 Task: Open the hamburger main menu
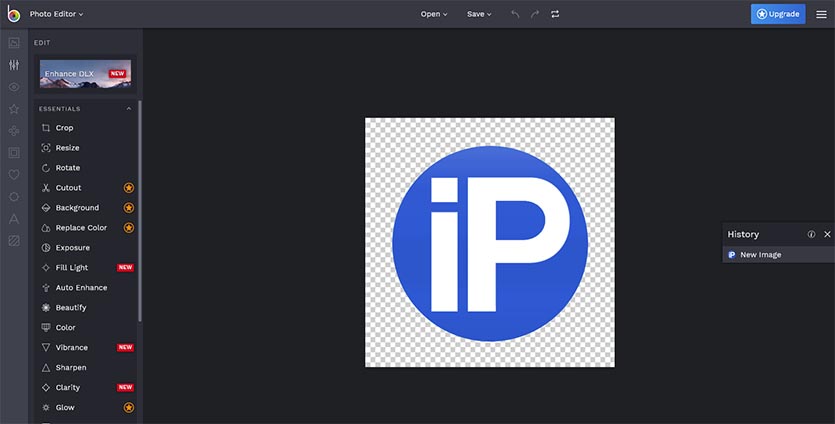821,14
